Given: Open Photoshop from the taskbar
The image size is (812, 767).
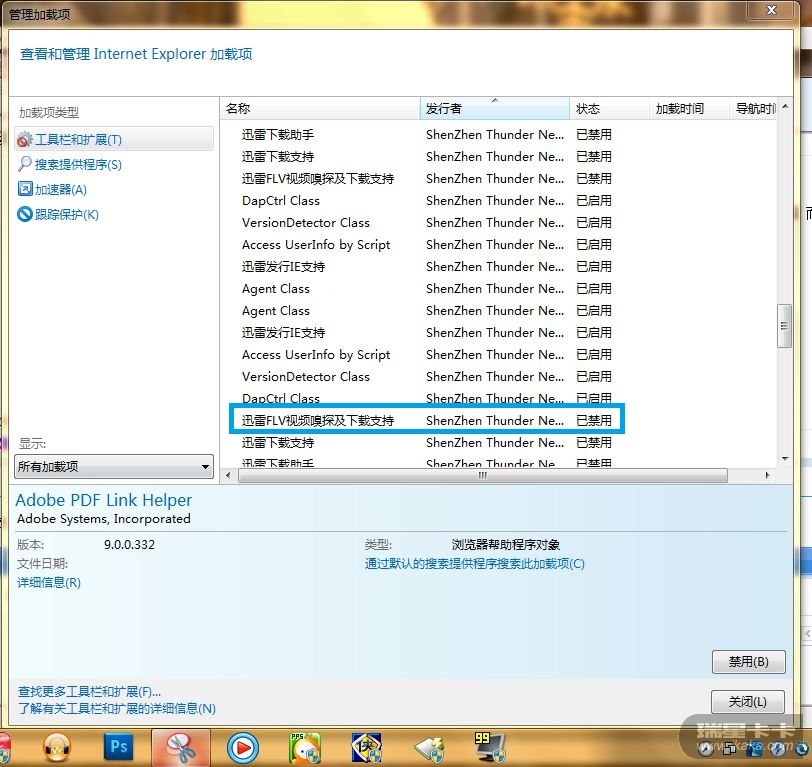Looking at the screenshot, I should pyautogui.click(x=119, y=747).
